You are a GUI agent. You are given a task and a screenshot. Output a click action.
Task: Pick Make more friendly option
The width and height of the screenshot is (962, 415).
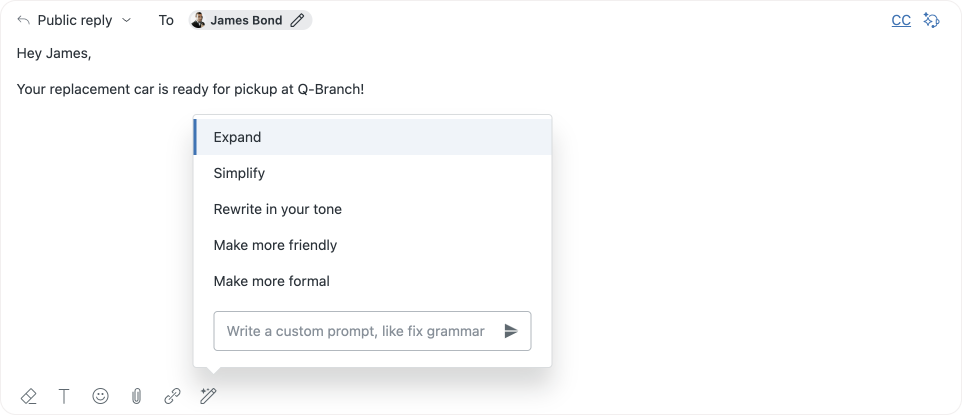coord(275,245)
